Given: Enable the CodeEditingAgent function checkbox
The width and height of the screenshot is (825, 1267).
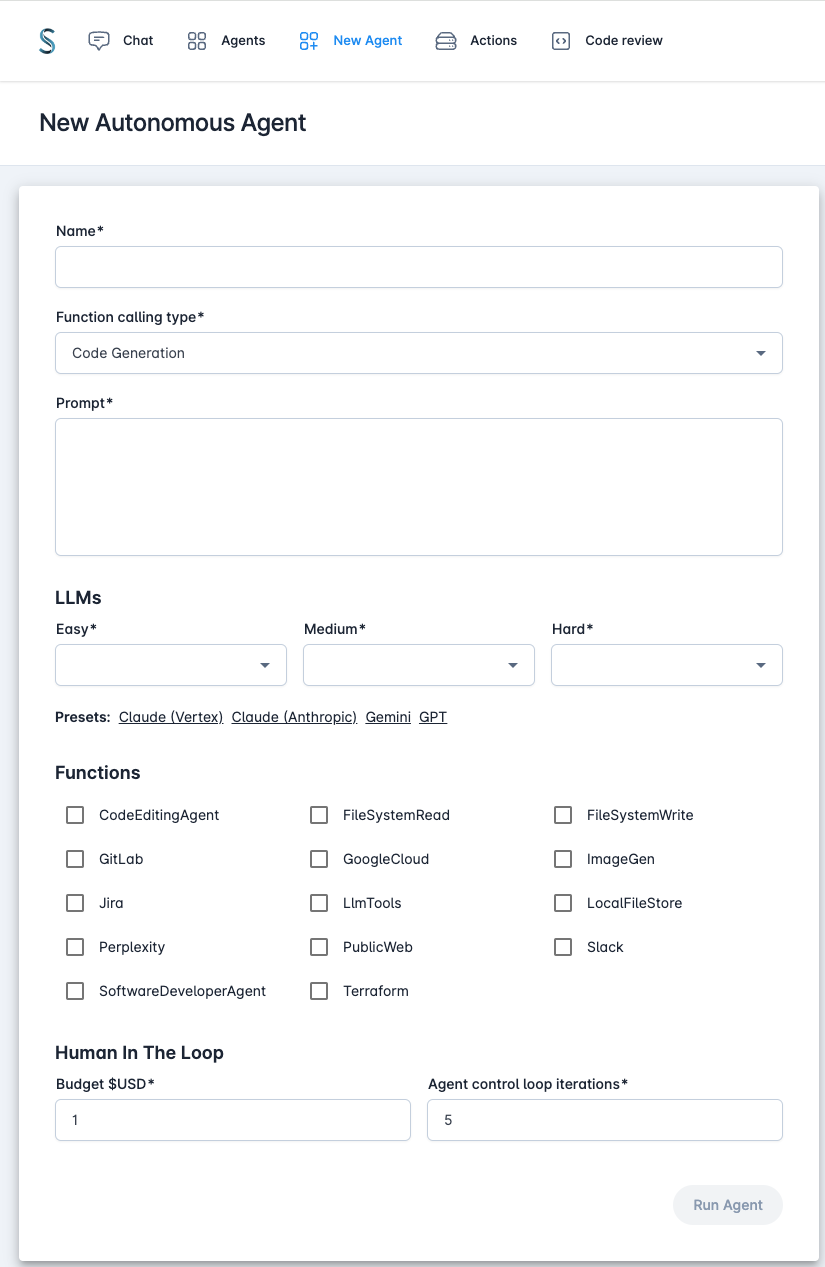Looking at the screenshot, I should click(x=75, y=815).
